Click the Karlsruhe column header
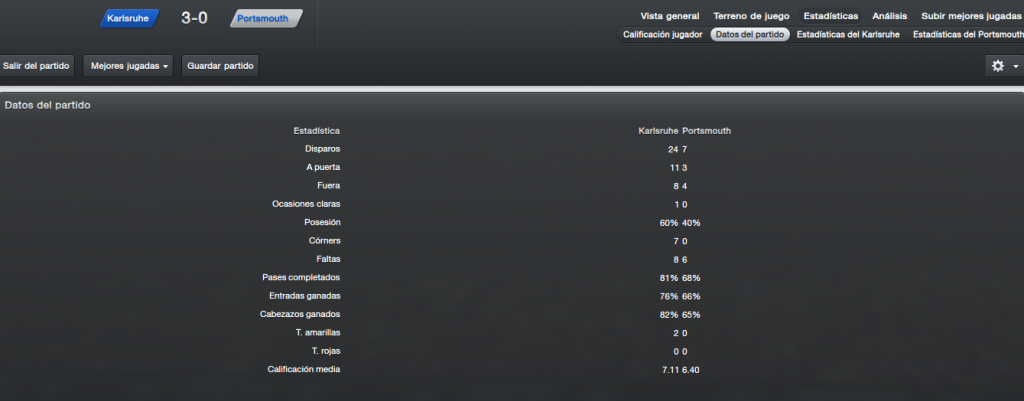The width and height of the screenshot is (1024, 401). click(x=658, y=131)
